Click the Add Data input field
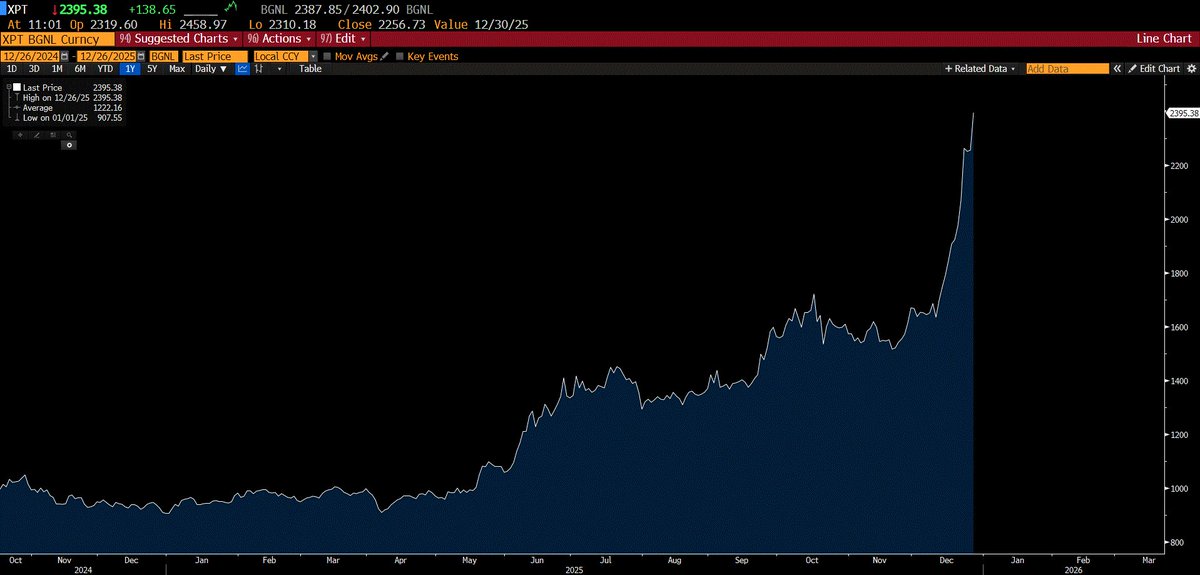 coord(1067,69)
